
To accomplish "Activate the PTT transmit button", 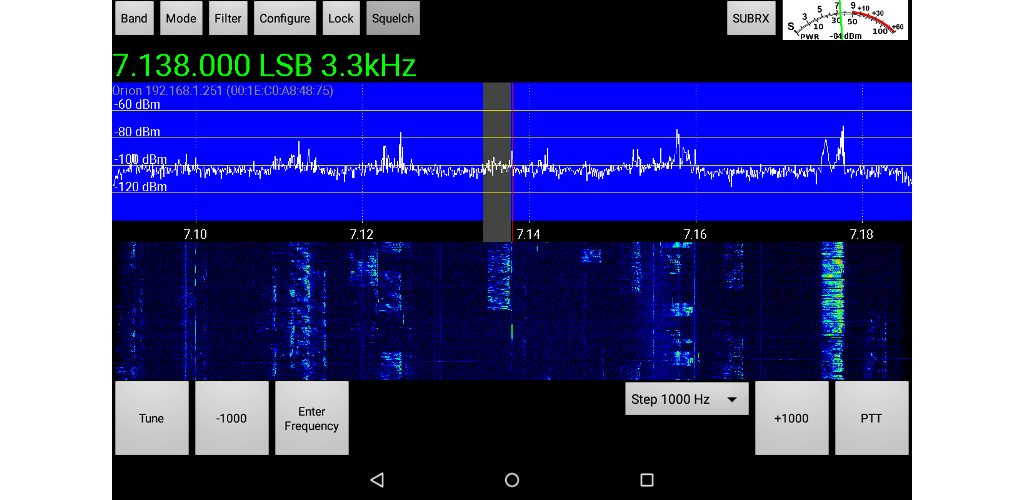I will pyautogui.click(x=872, y=418).
